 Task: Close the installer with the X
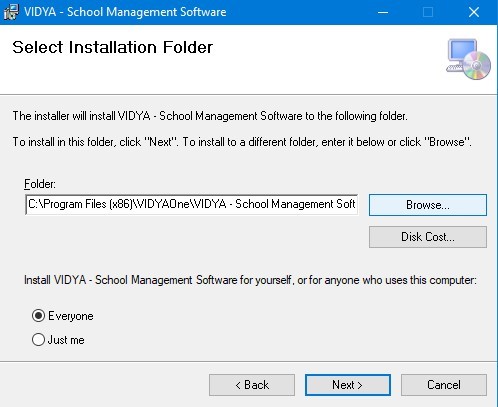click(x=474, y=12)
